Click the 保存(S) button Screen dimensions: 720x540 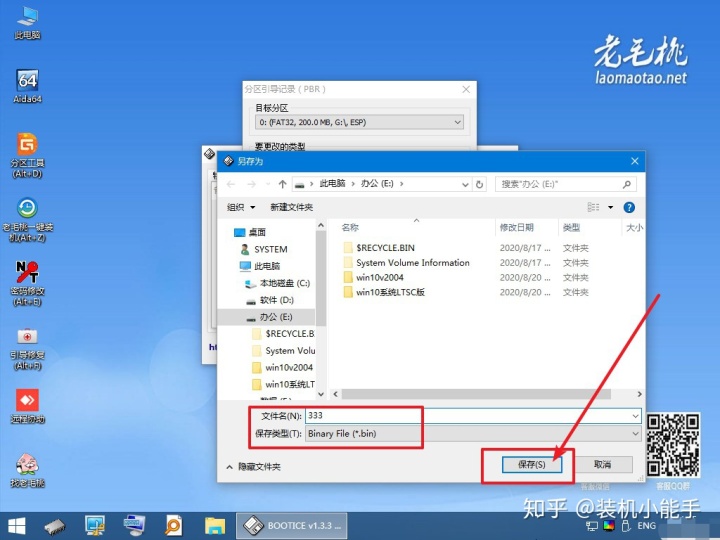(x=532, y=464)
